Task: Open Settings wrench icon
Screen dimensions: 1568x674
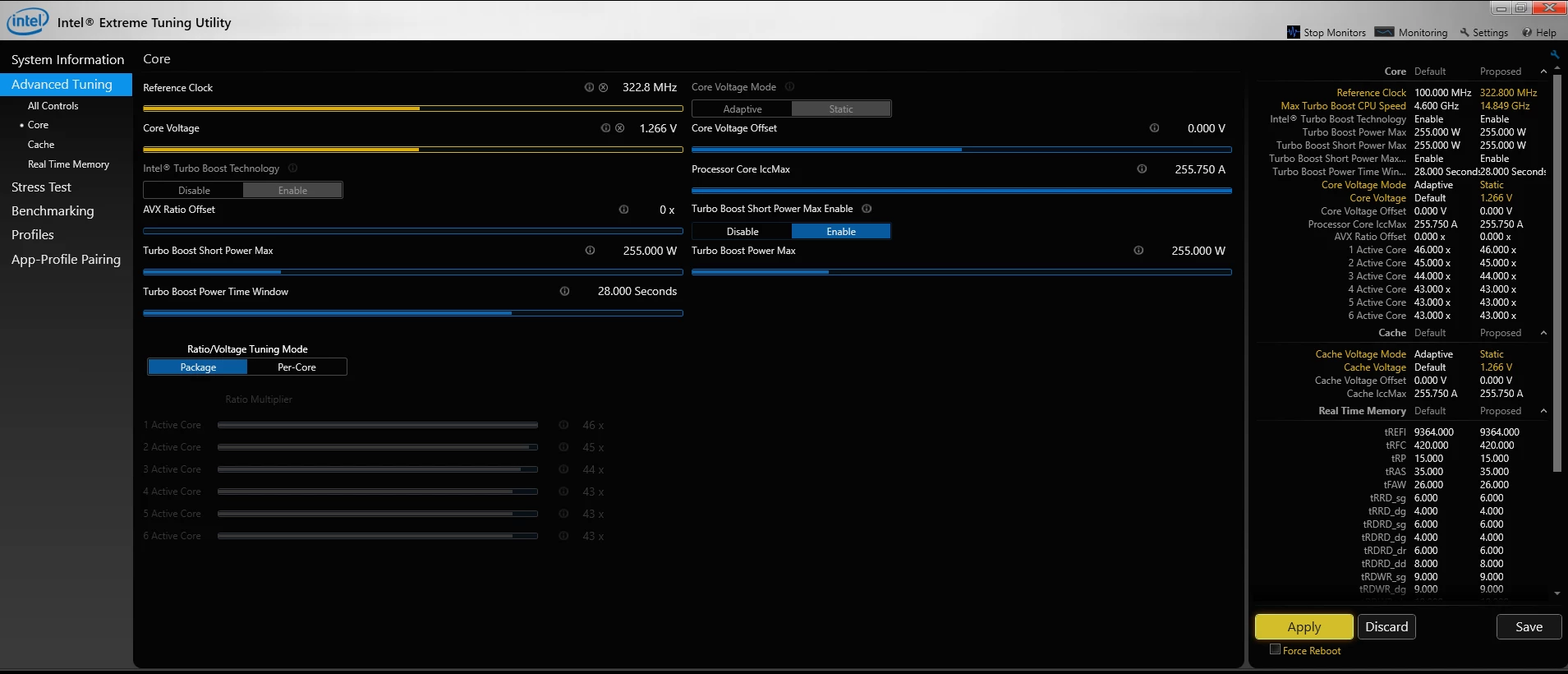Action: click(x=1465, y=33)
